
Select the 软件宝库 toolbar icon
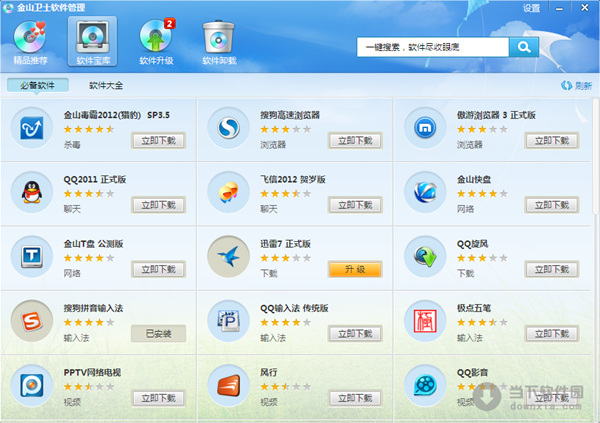point(93,41)
